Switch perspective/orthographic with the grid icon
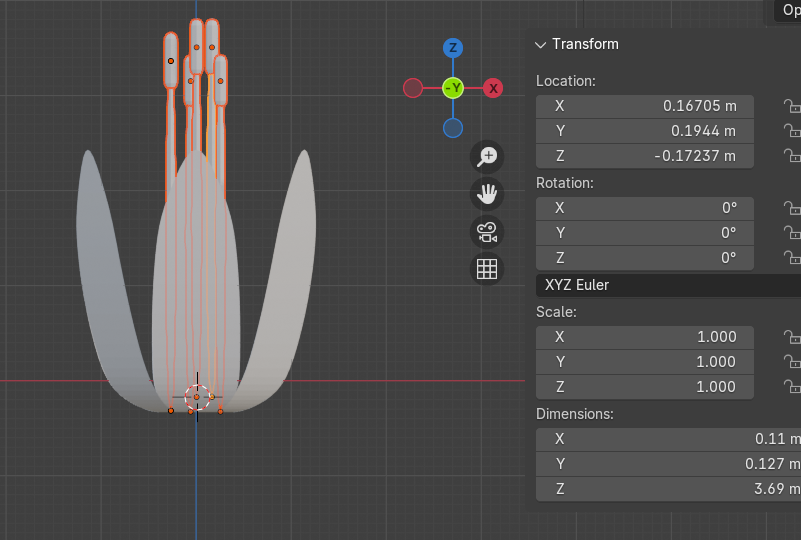801x540 pixels. tap(487, 269)
